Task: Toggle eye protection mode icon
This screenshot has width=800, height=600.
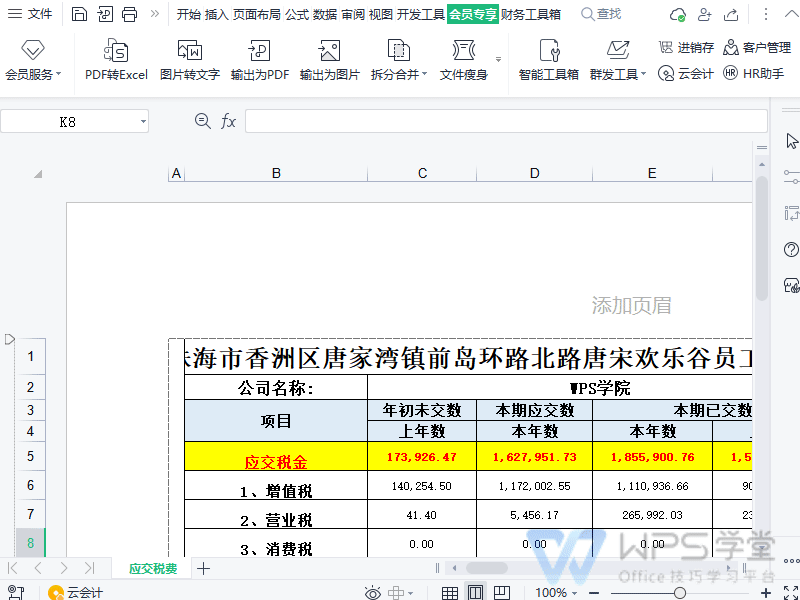Action: (x=372, y=593)
